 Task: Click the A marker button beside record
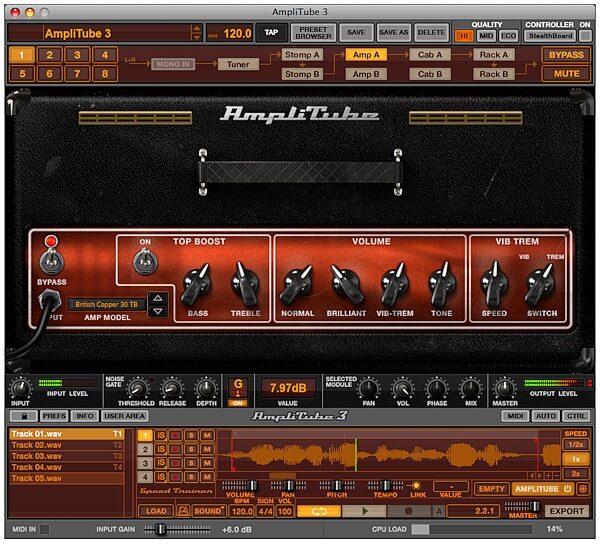(439, 511)
